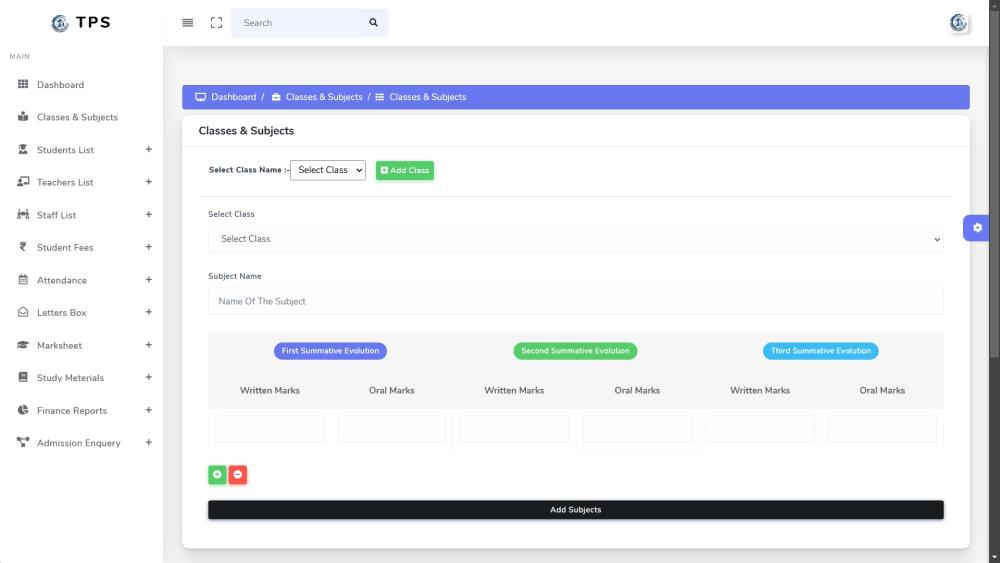
Task: Expand Letters Box plus sign
Action: pyautogui.click(x=149, y=312)
